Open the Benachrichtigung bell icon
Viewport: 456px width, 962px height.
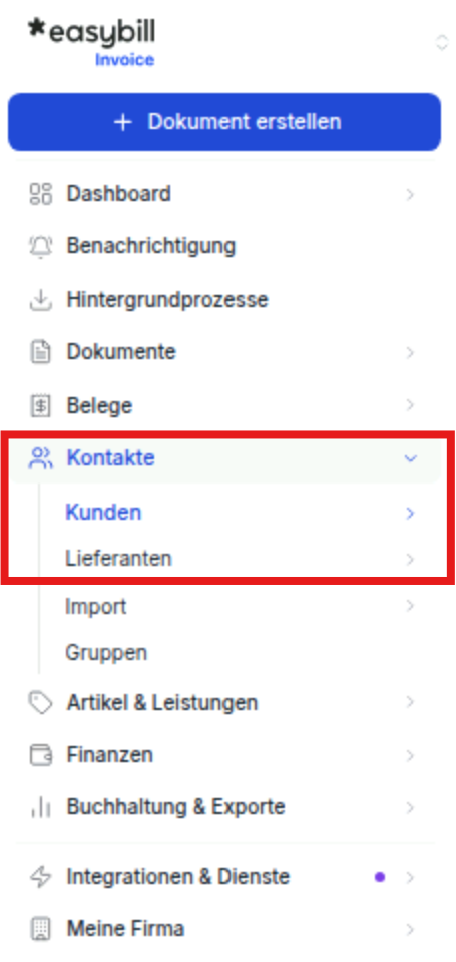(x=41, y=247)
